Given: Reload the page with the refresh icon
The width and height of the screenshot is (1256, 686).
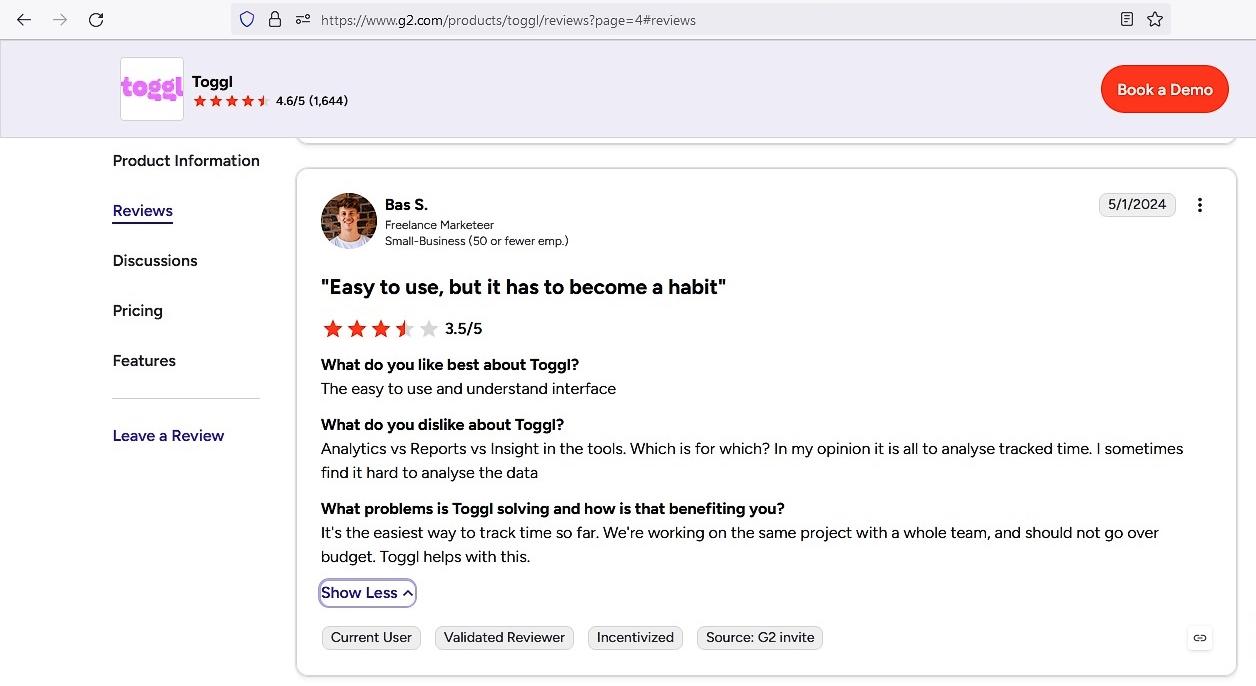Looking at the screenshot, I should click(x=96, y=19).
